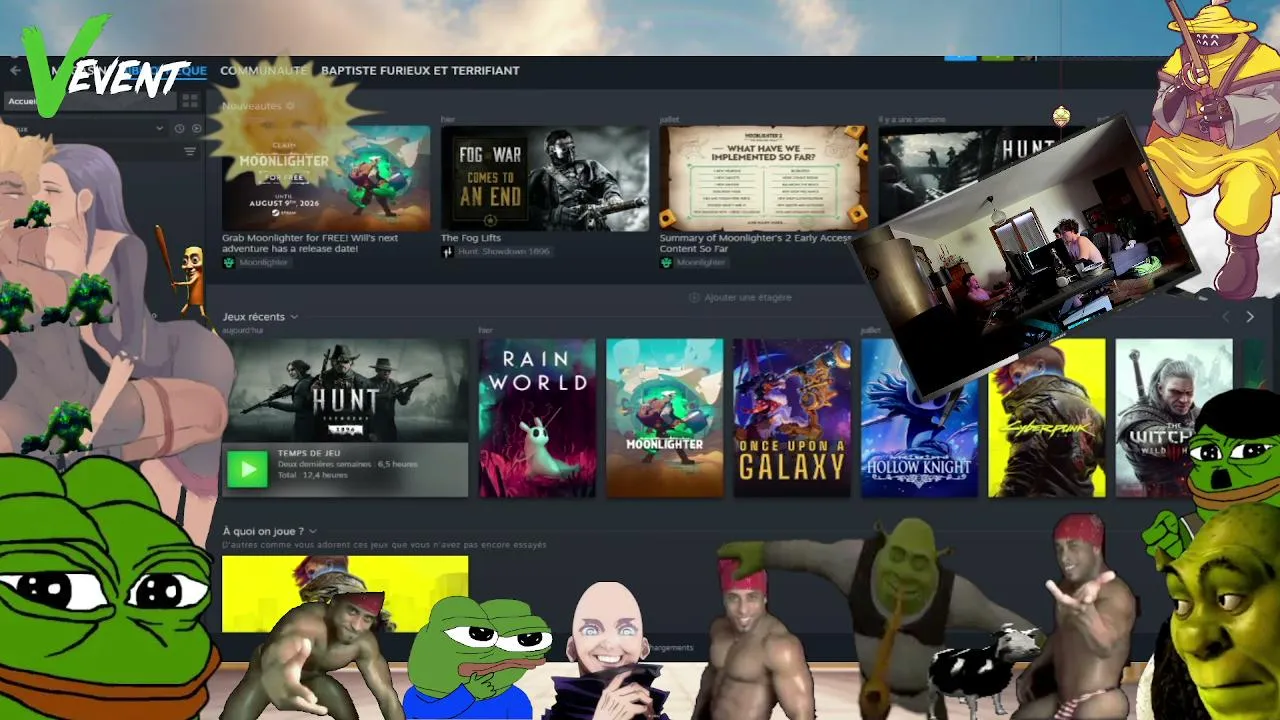Viewport: 1280px width, 720px height.
Task: Click the Hunt: Showdown 1896 game icon
Action: [447, 252]
